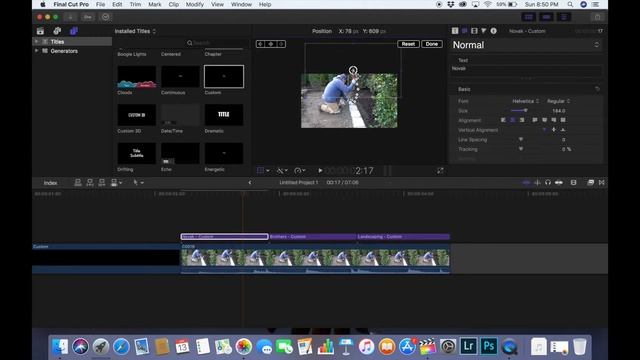The width and height of the screenshot is (640, 360).
Task: Click append clip icon in timeline toolbar
Action: (102, 182)
